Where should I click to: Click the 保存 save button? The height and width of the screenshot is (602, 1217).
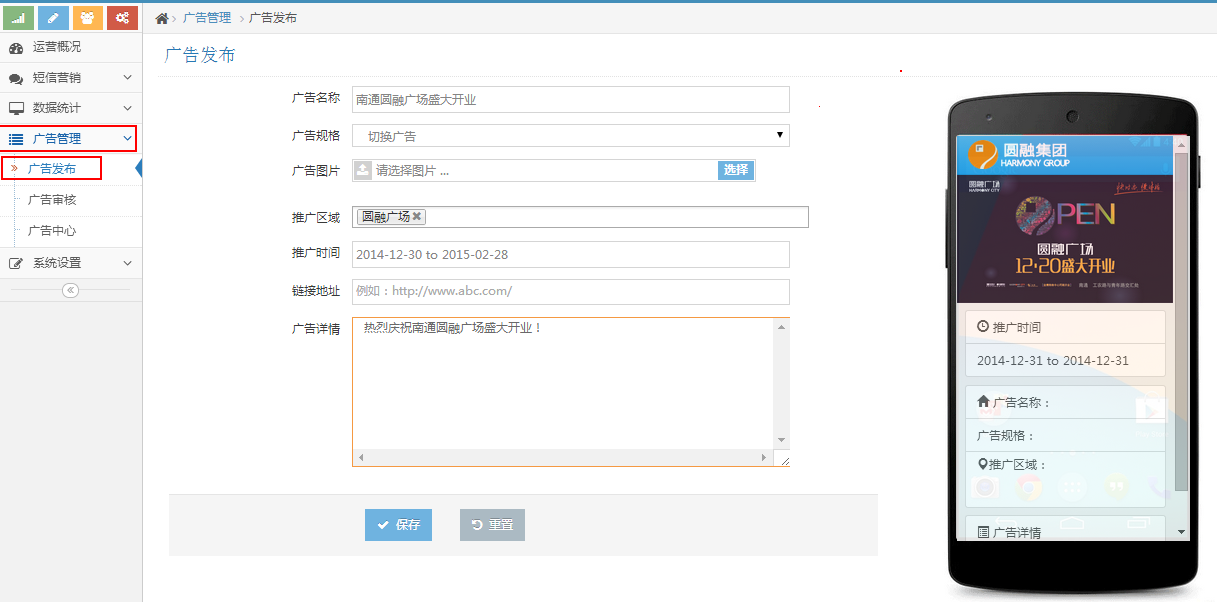[x=398, y=525]
